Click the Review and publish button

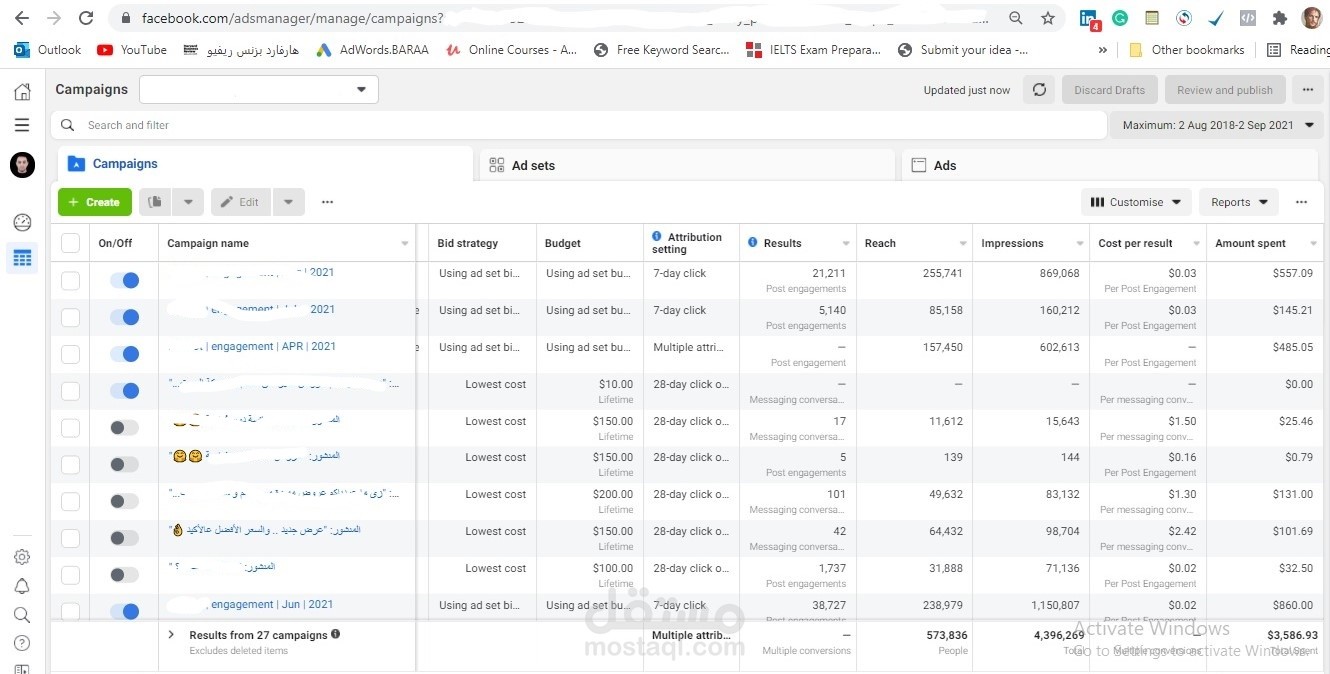[x=1224, y=90]
